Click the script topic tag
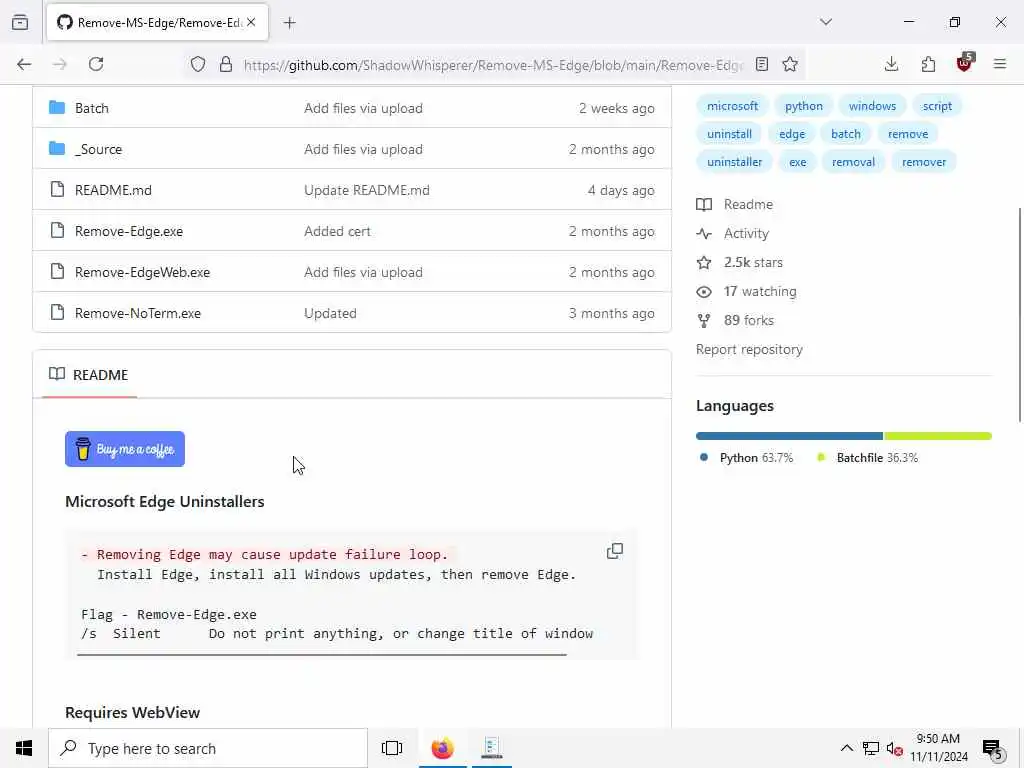This screenshot has height=768, width=1024. pyautogui.click(x=936, y=106)
